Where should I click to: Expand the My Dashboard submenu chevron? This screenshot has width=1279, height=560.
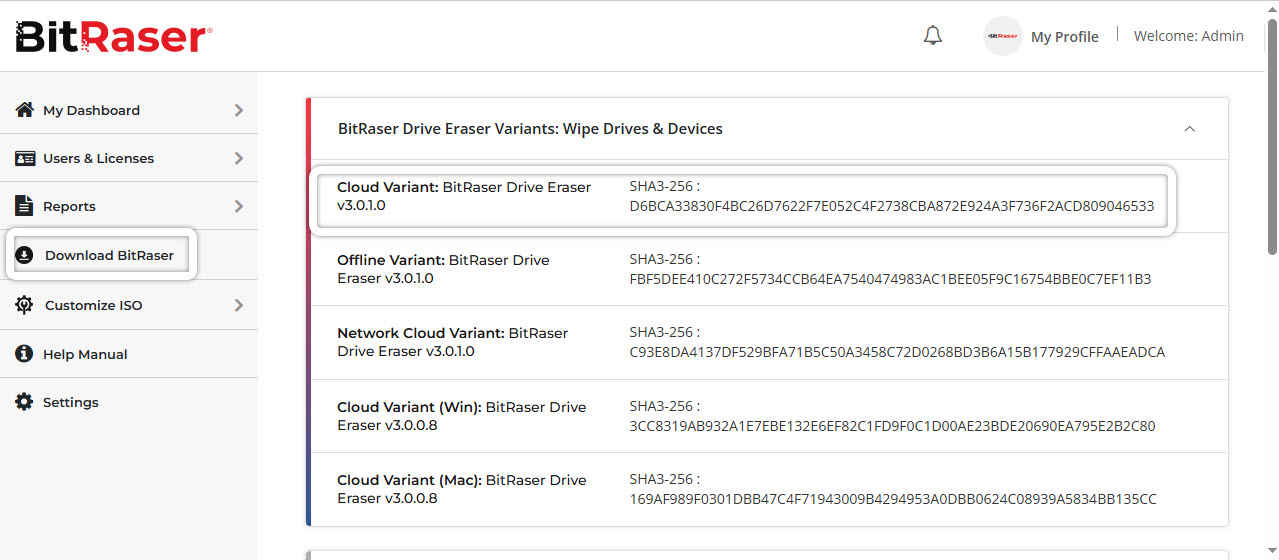click(x=238, y=110)
